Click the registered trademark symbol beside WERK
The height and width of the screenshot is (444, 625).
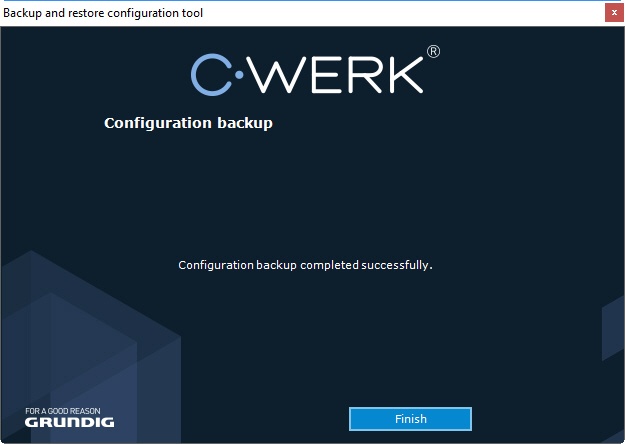(x=433, y=51)
